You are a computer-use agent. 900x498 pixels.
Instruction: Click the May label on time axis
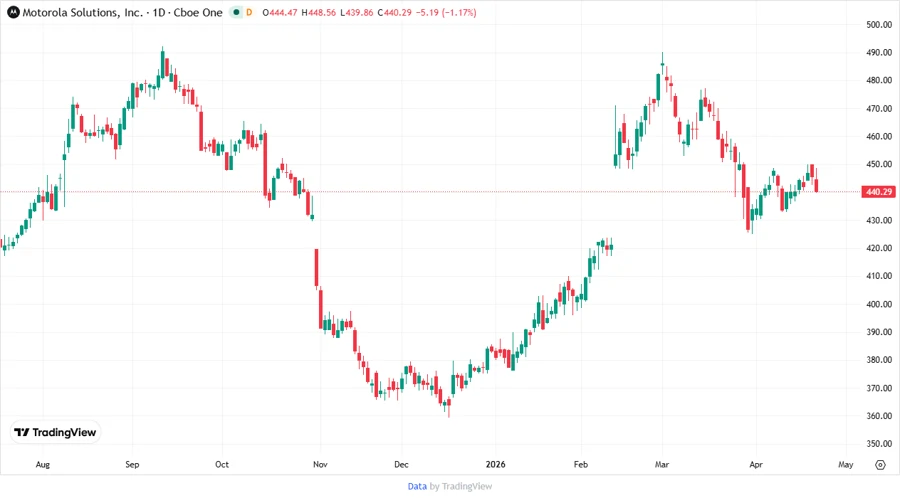point(845,465)
